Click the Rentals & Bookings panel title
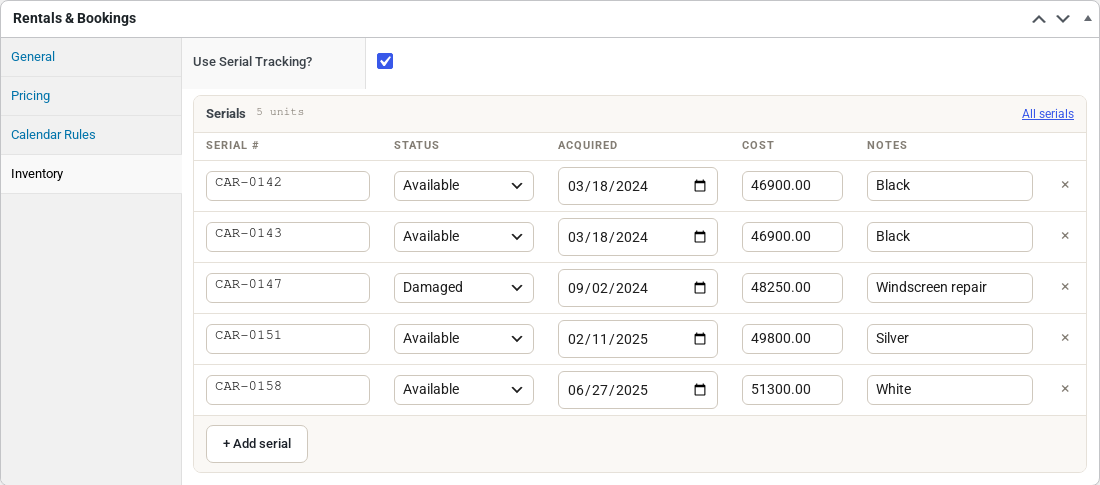The width and height of the screenshot is (1100, 485). coord(74,18)
